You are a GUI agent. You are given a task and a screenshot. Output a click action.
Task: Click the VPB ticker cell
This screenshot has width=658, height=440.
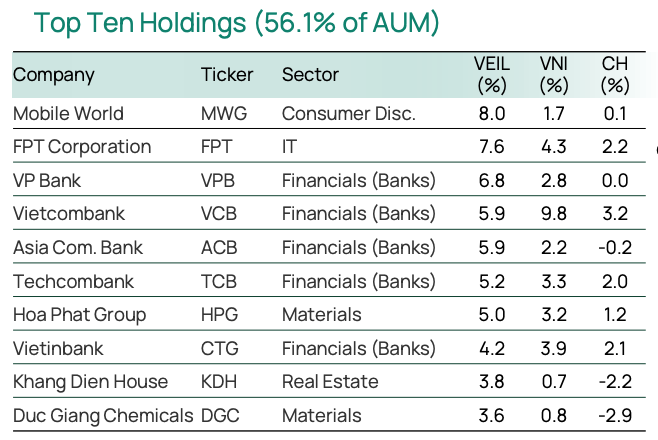click(x=220, y=181)
